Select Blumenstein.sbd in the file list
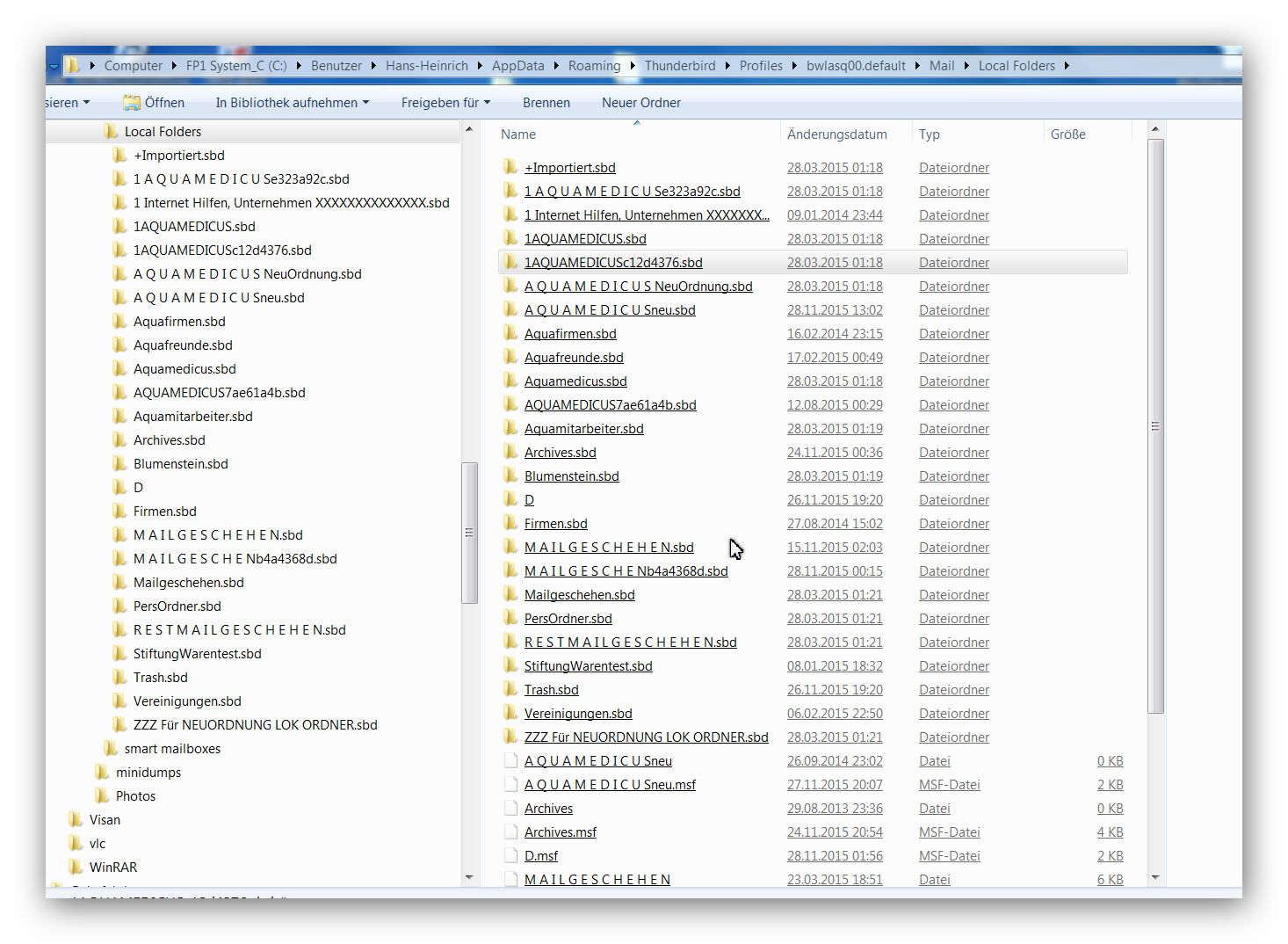Viewport: 1288px width, 944px height. pyautogui.click(x=572, y=476)
